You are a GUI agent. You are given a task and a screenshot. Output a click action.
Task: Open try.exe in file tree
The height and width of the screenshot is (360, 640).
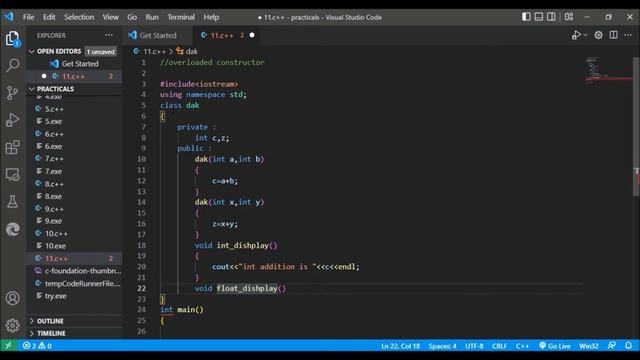point(74,296)
